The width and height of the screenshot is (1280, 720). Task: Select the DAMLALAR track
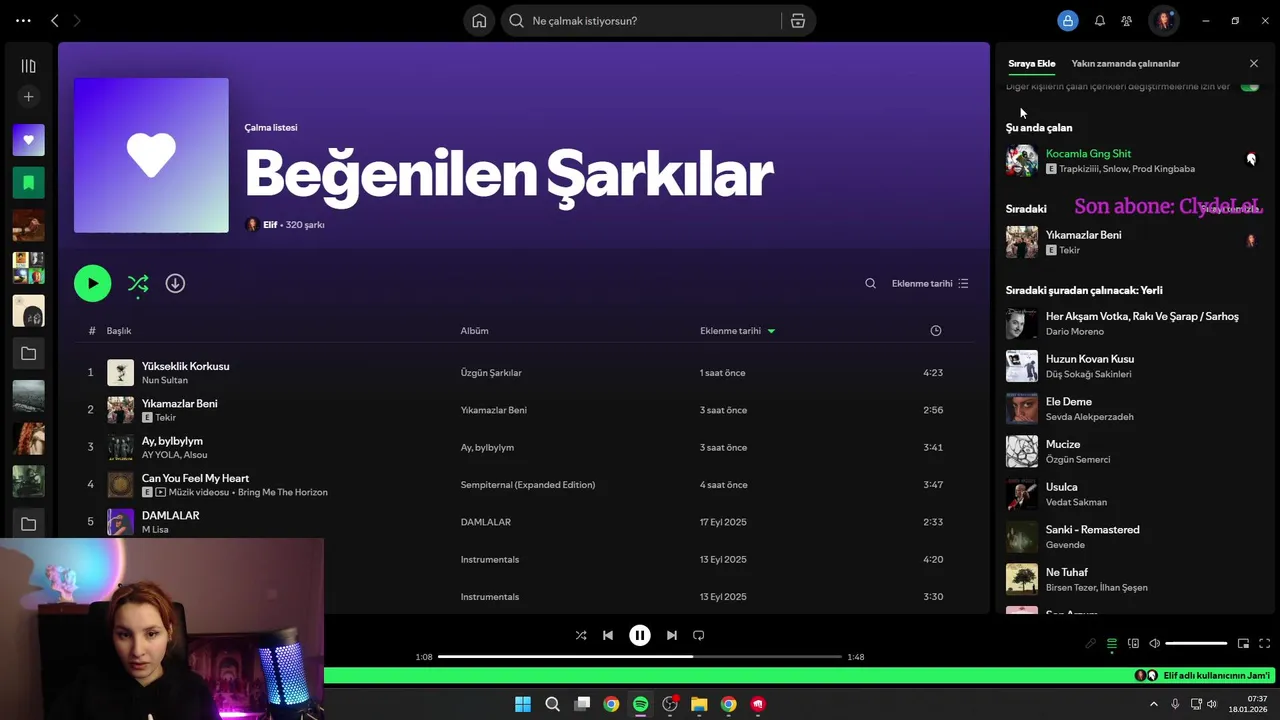(524, 522)
